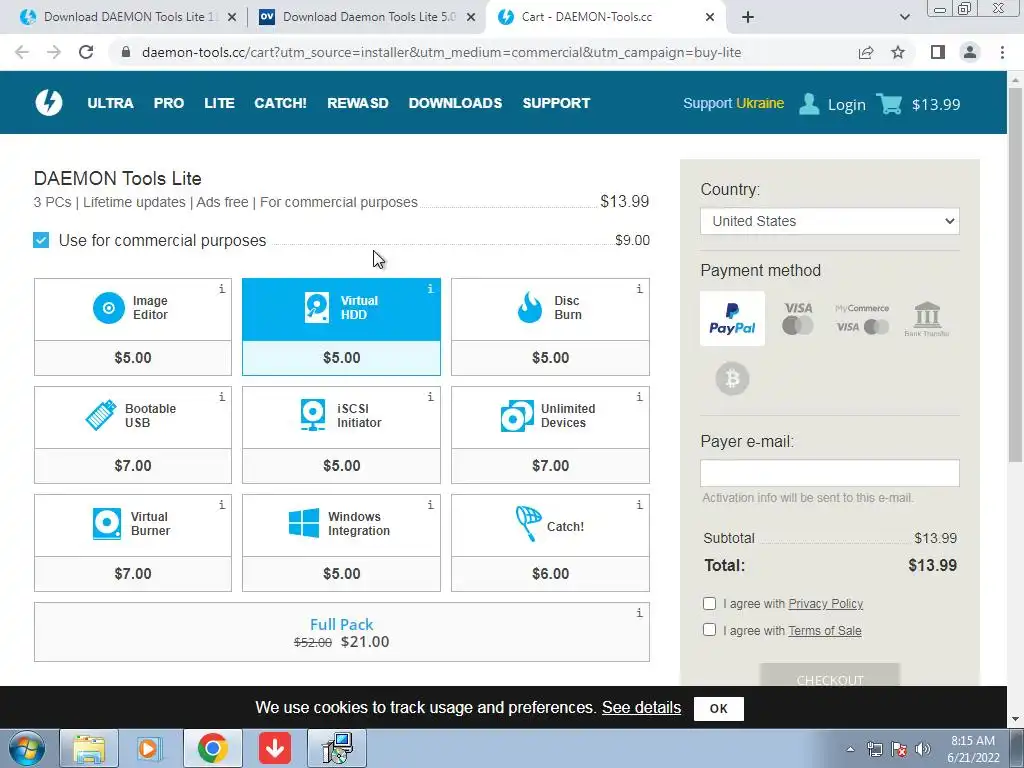
Task: Open the Terms of Sale link
Action: tap(825, 630)
